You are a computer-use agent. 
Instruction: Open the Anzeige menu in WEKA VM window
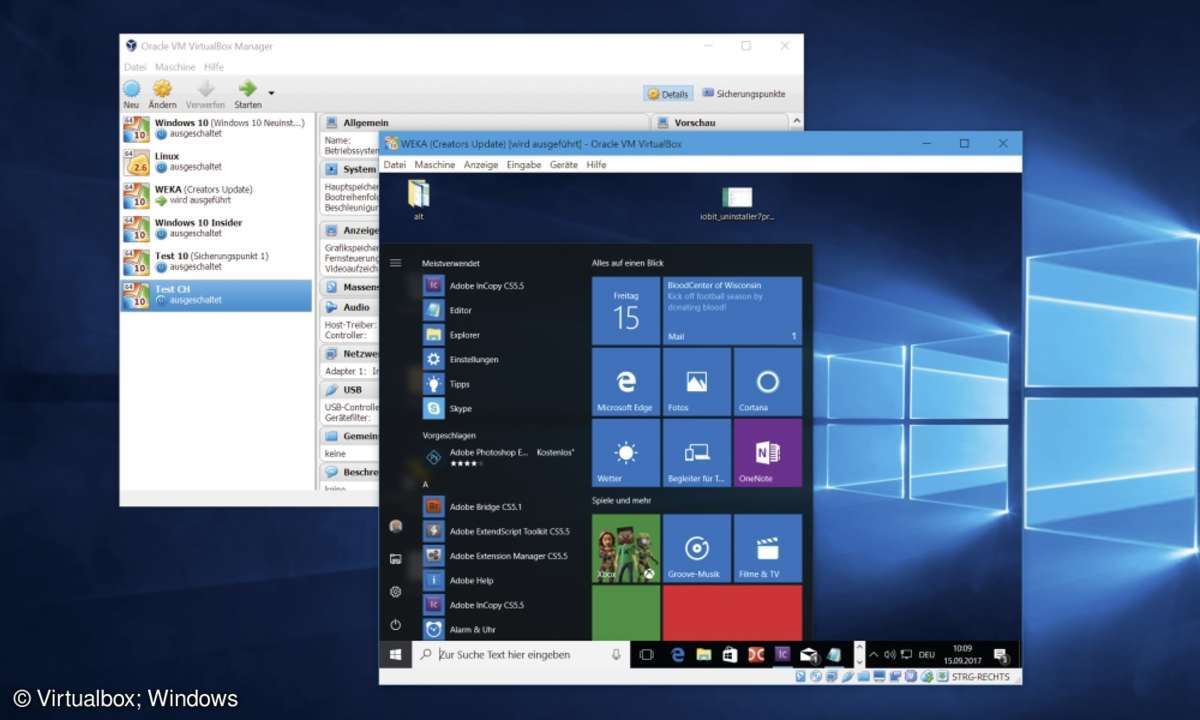click(x=481, y=165)
